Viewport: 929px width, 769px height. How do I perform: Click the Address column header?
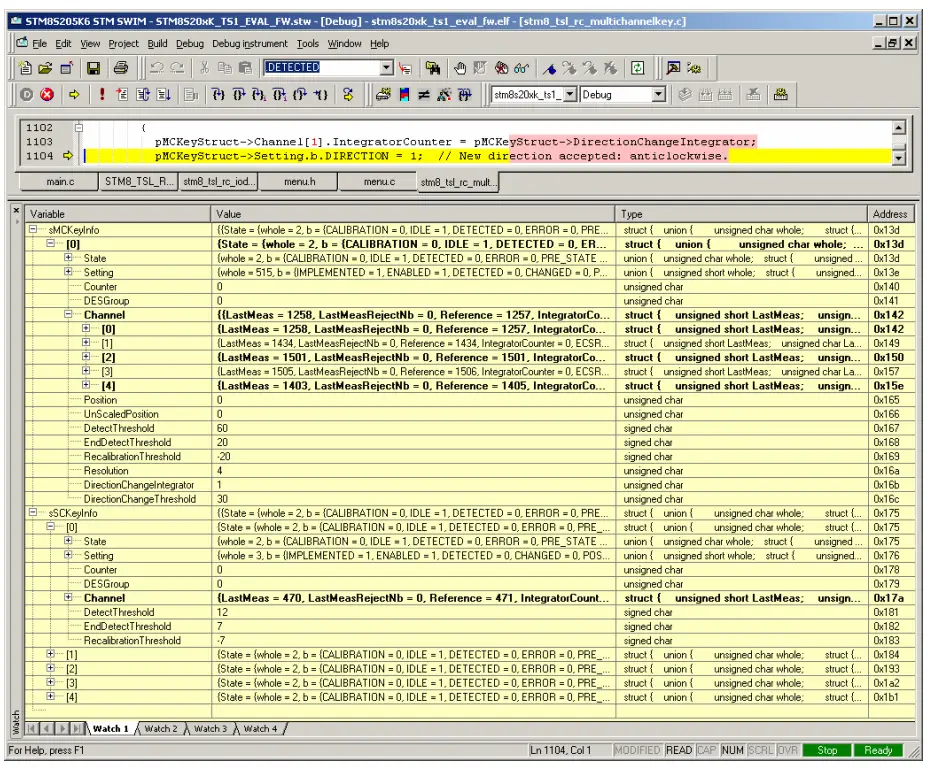coord(889,214)
